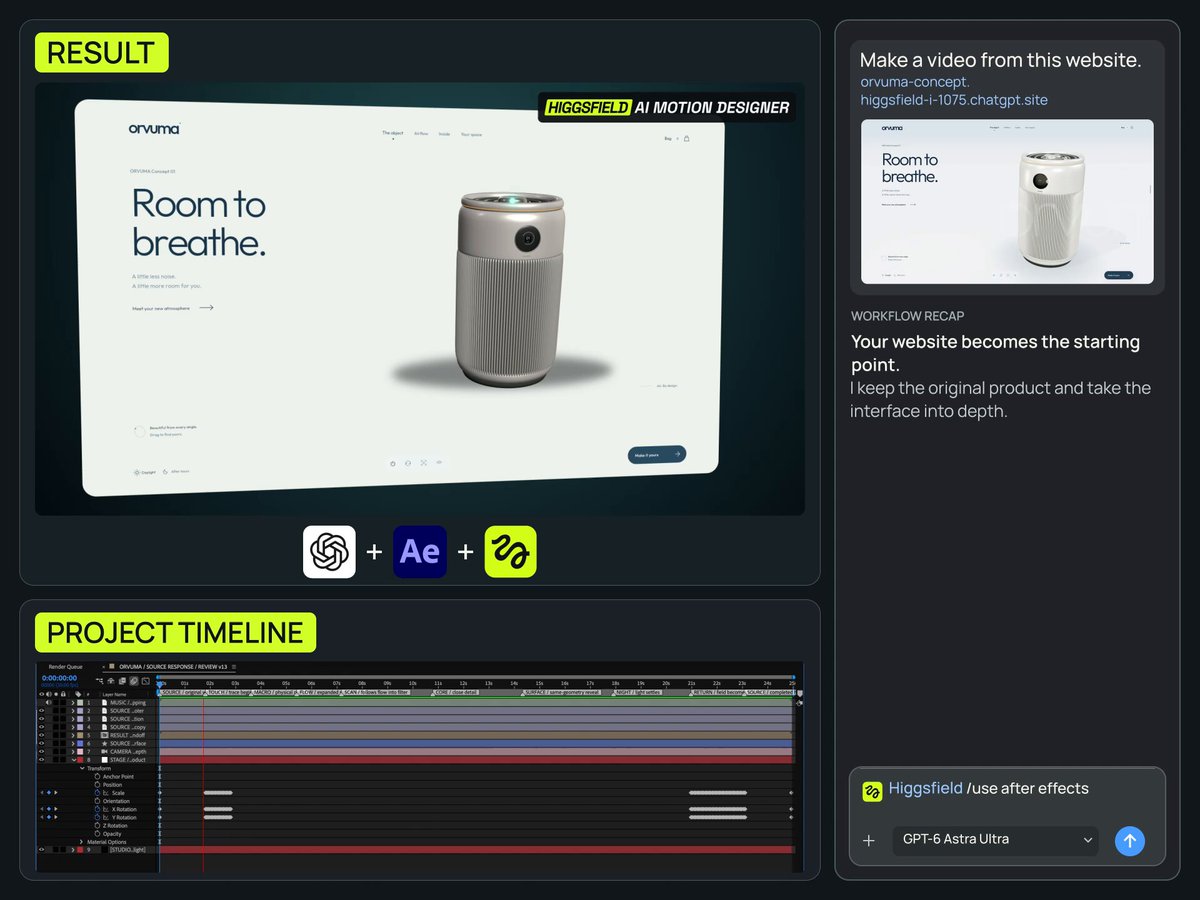Hide layer 7 CAMERA ..epth
The width and height of the screenshot is (1200, 900).
click(41, 752)
